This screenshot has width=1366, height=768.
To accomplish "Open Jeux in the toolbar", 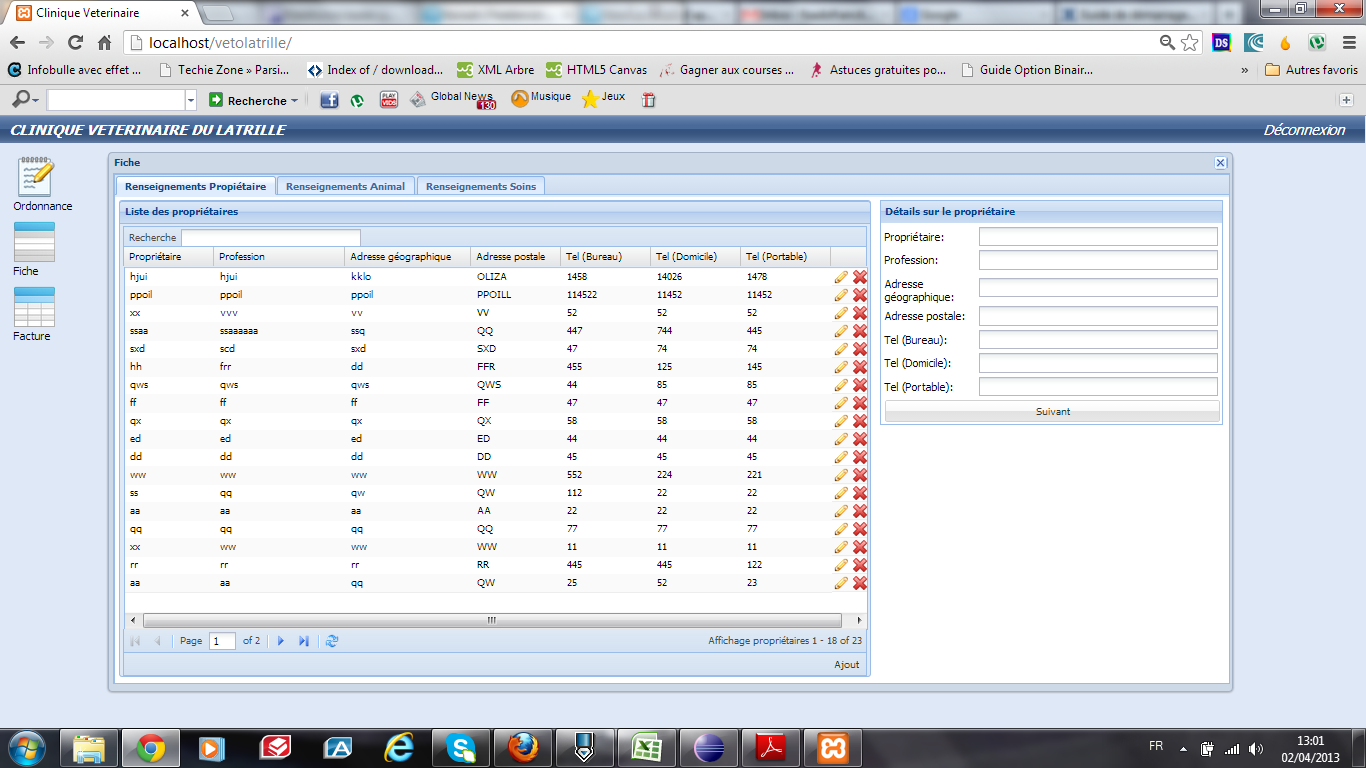I will tap(604, 99).
